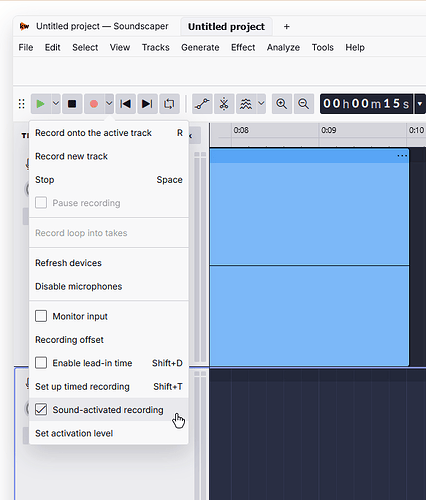Open the Select menu
The width and height of the screenshot is (426, 500).
[85, 48]
